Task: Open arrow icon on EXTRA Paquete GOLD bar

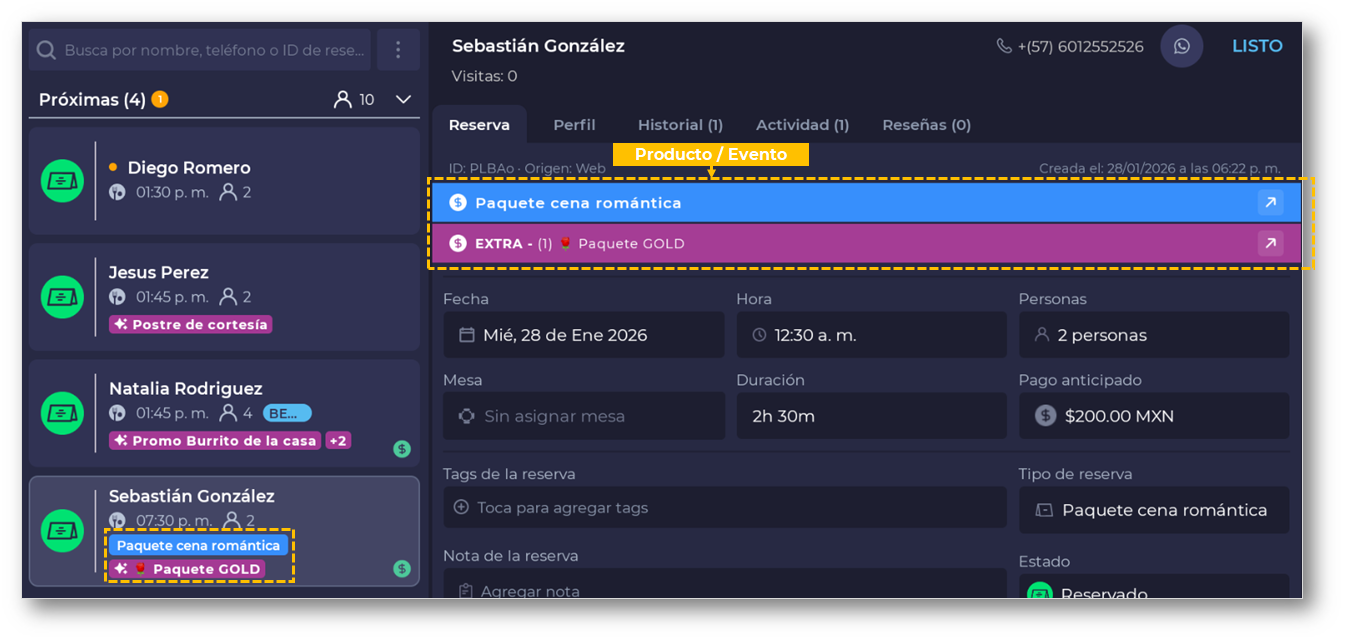Action: 1270,243
